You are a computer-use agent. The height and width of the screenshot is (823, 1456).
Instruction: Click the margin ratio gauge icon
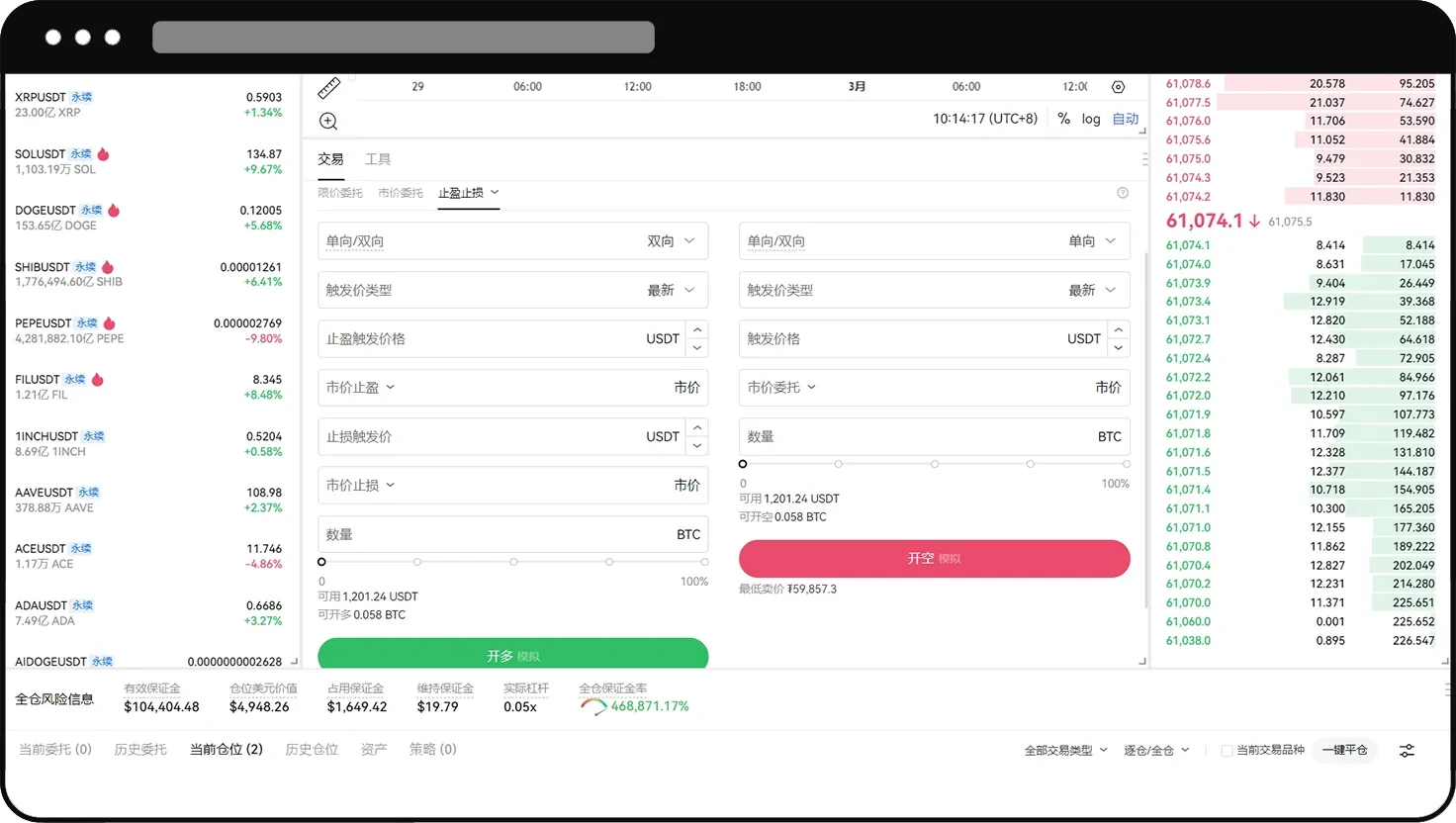tap(593, 706)
